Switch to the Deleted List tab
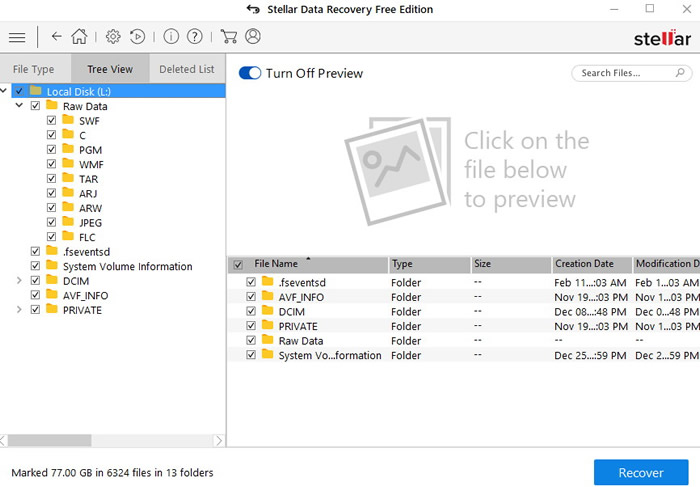Image resolution: width=700 pixels, height=487 pixels. 186,69
